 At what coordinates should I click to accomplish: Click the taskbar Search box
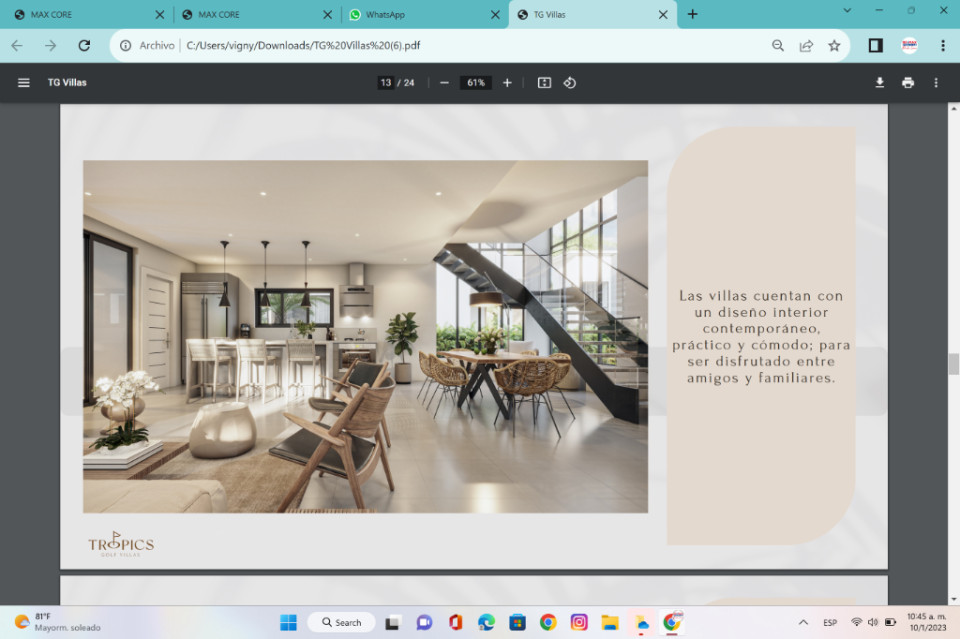341,622
